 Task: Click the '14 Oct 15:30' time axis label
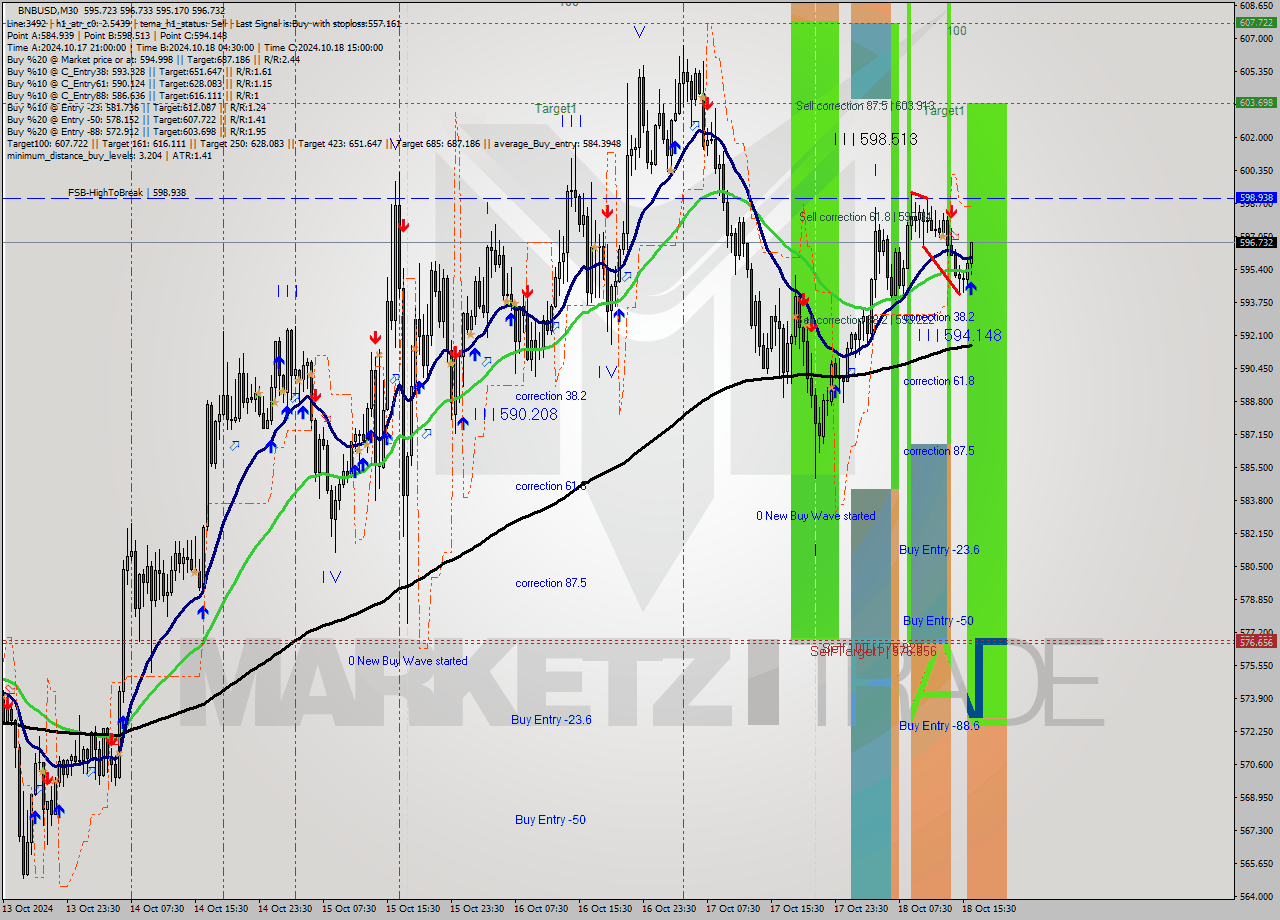[x=222, y=909]
